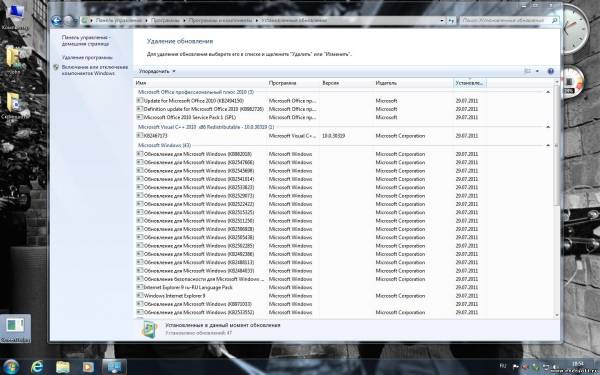This screenshot has width=600, height=375.
Task: Sort by the Имя column header
Action: [201, 83]
